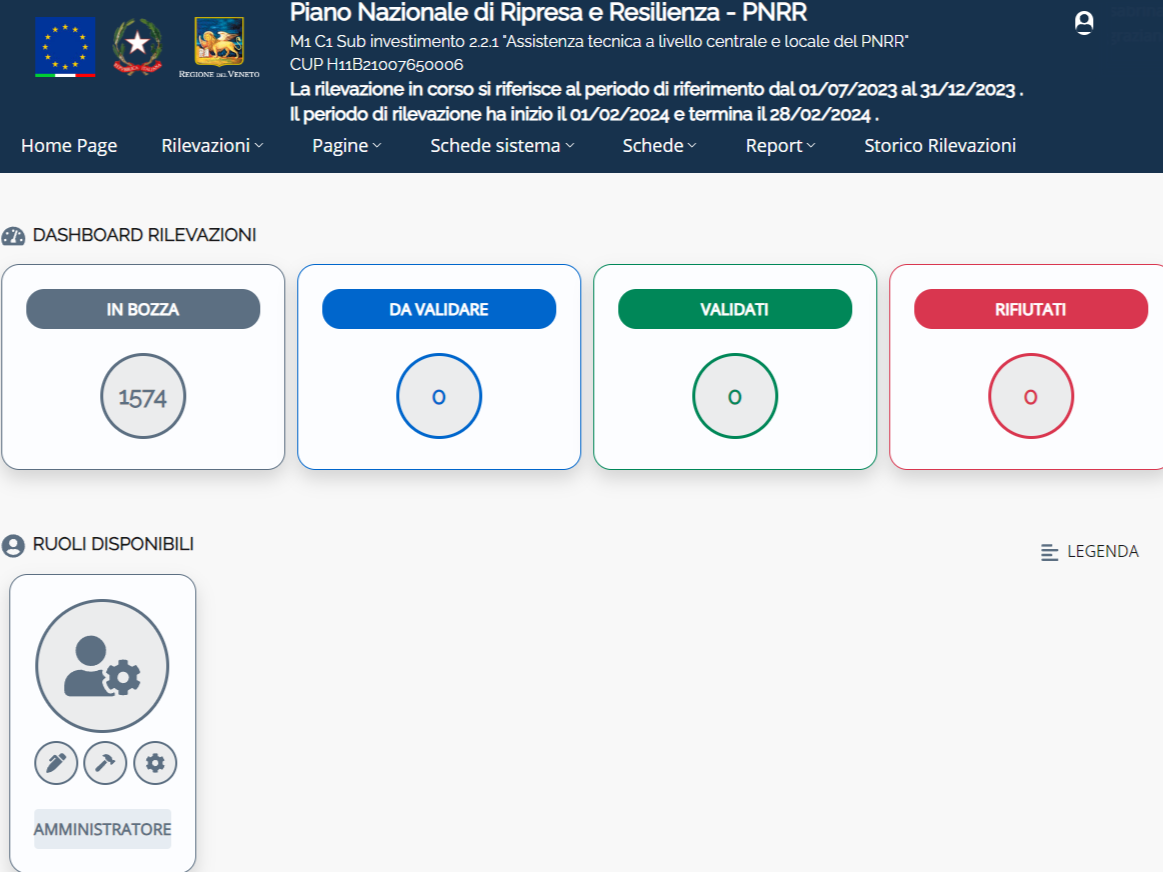1163x872 pixels.
Task: Click the large administrator avatar icon
Action: [x=102, y=666]
